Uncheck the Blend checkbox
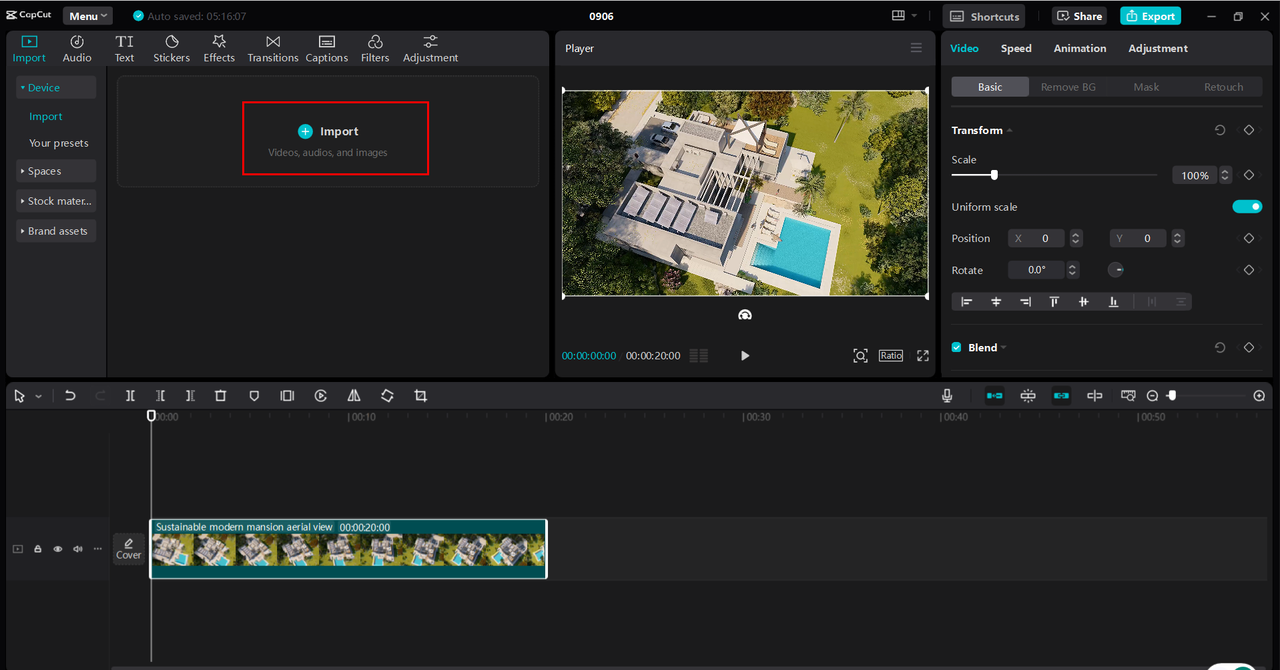The height and width of the screenshot is (670, 1280). 957,348
